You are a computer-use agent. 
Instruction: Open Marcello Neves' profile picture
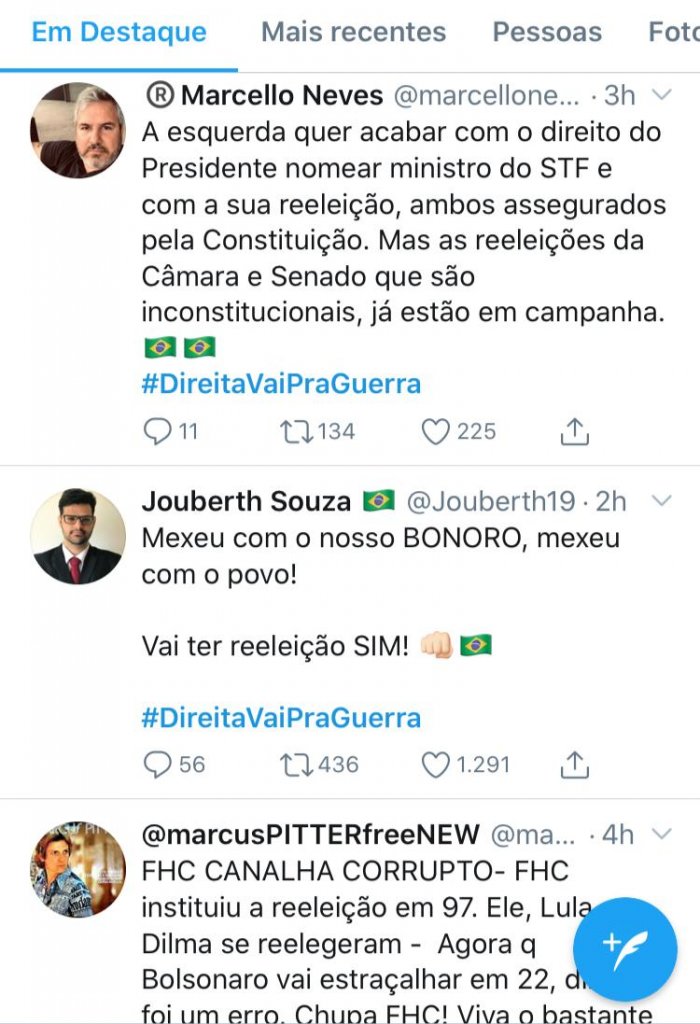(x=78, y=130)
